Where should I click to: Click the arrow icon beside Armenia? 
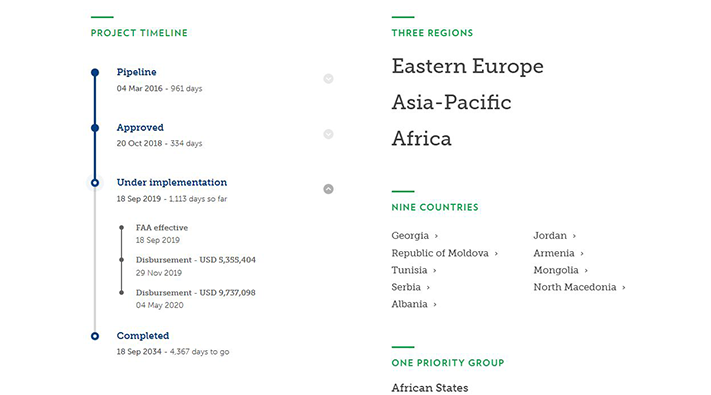[x=582, y=254]
